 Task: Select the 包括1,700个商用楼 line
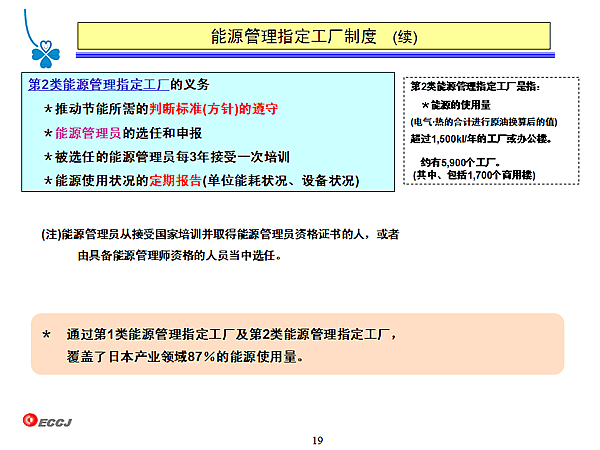click(x=474, y=175)
